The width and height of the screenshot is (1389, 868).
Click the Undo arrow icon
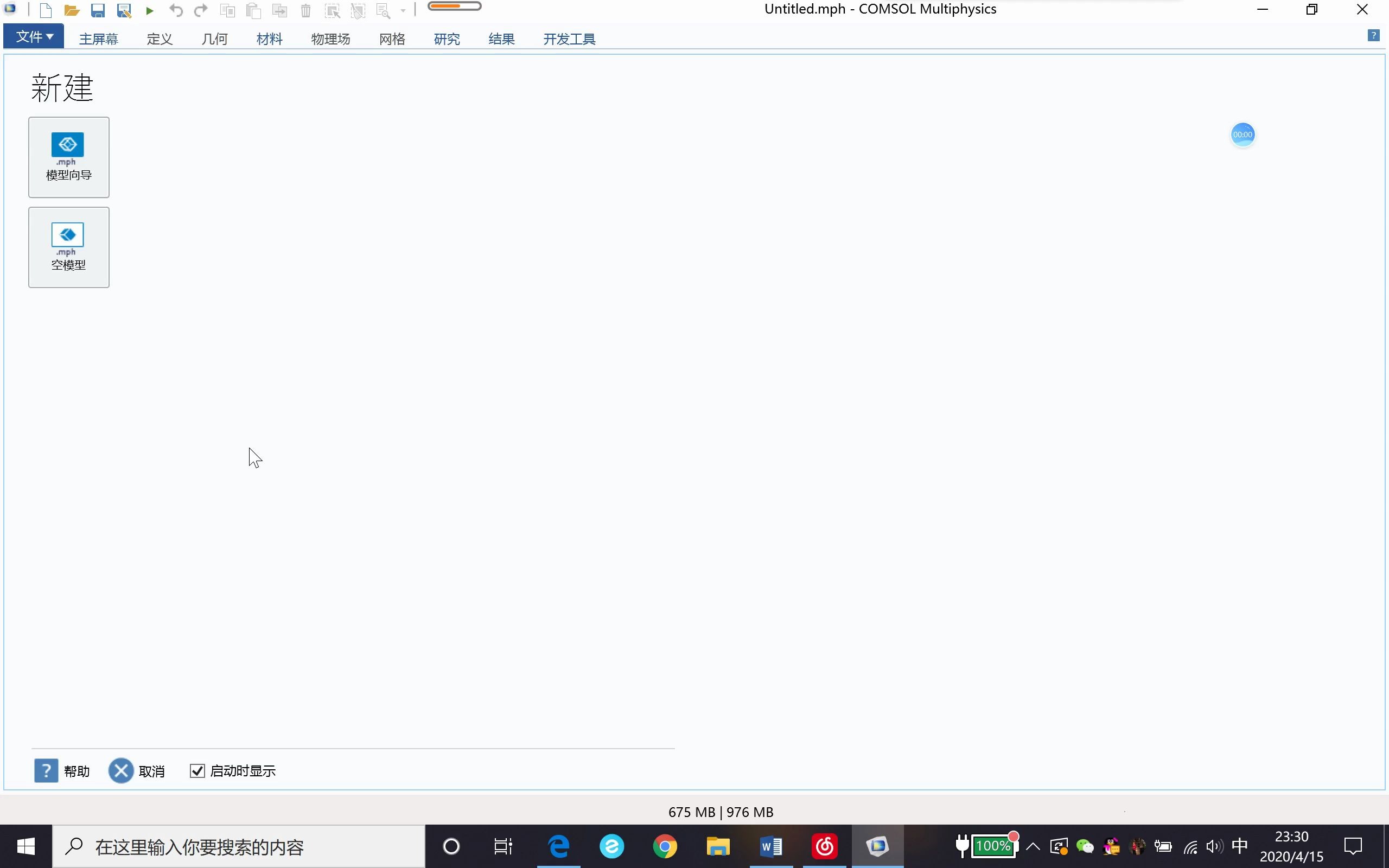point(176,10)
